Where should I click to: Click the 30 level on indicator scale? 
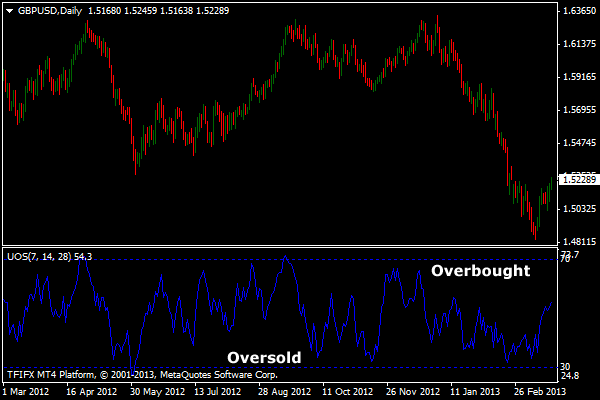[x=566, y=367]
